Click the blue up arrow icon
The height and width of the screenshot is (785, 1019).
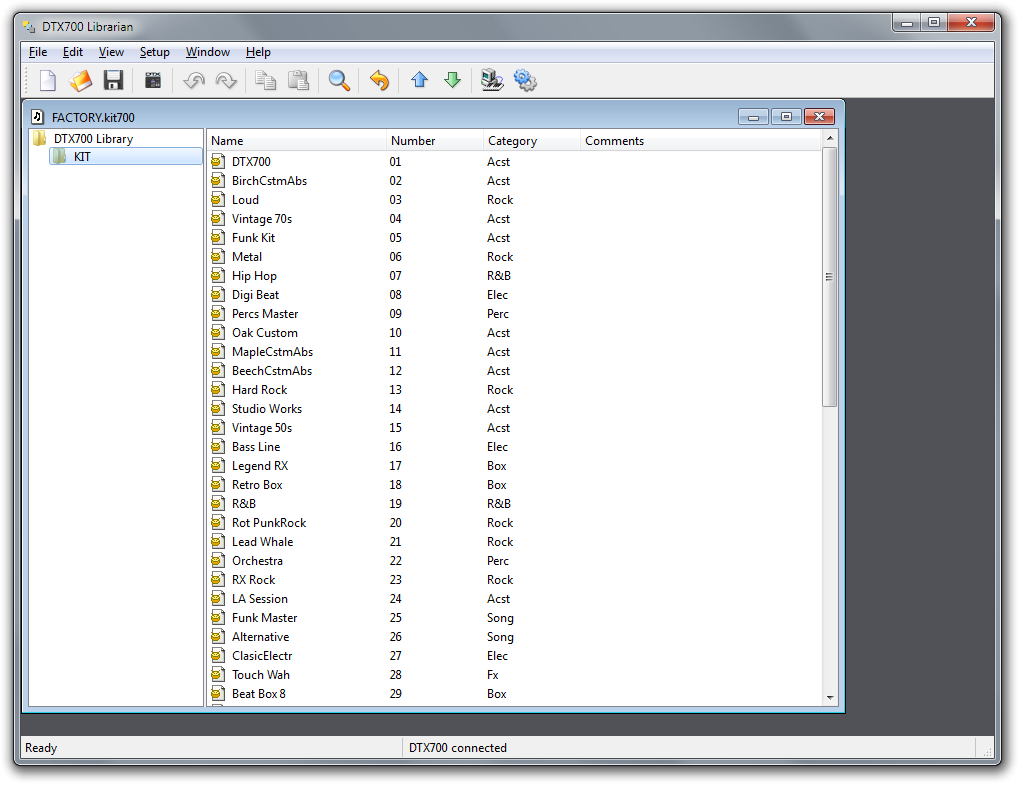pos(419,81)
